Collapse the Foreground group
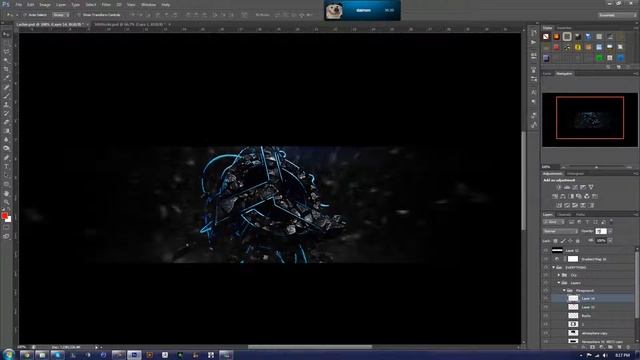The height and width of the screenshot is (360, 640). coord(564,291)
